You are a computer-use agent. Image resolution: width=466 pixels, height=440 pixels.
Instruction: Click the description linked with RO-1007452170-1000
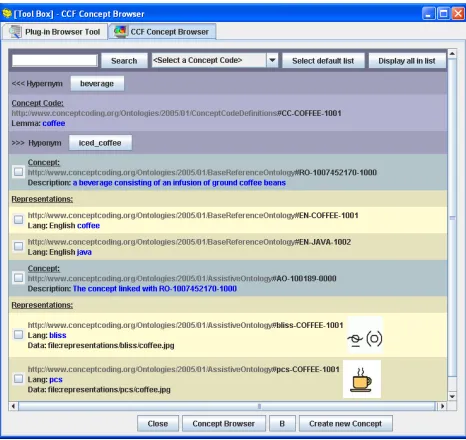(x=155, y=289)
